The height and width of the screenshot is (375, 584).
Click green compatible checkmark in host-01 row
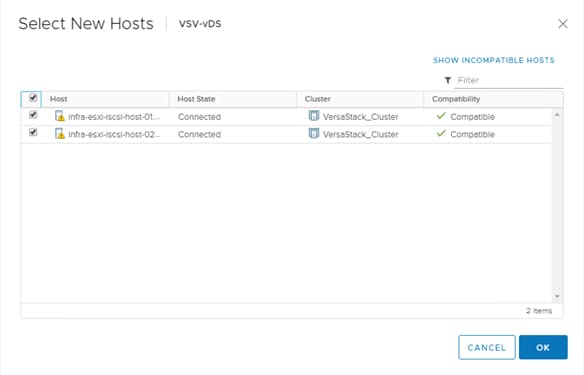tap(441, 116)
